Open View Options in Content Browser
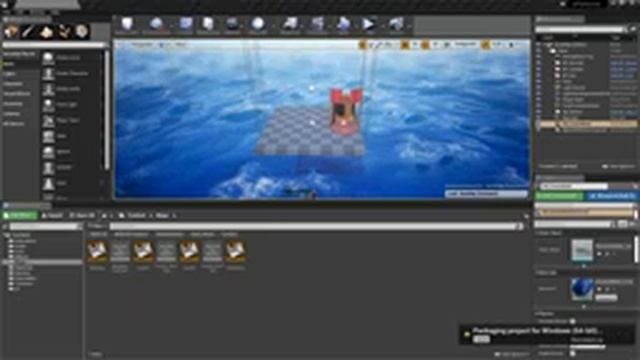Image resolution: width=640 pixels, height=360 pixels. [512, 354]
